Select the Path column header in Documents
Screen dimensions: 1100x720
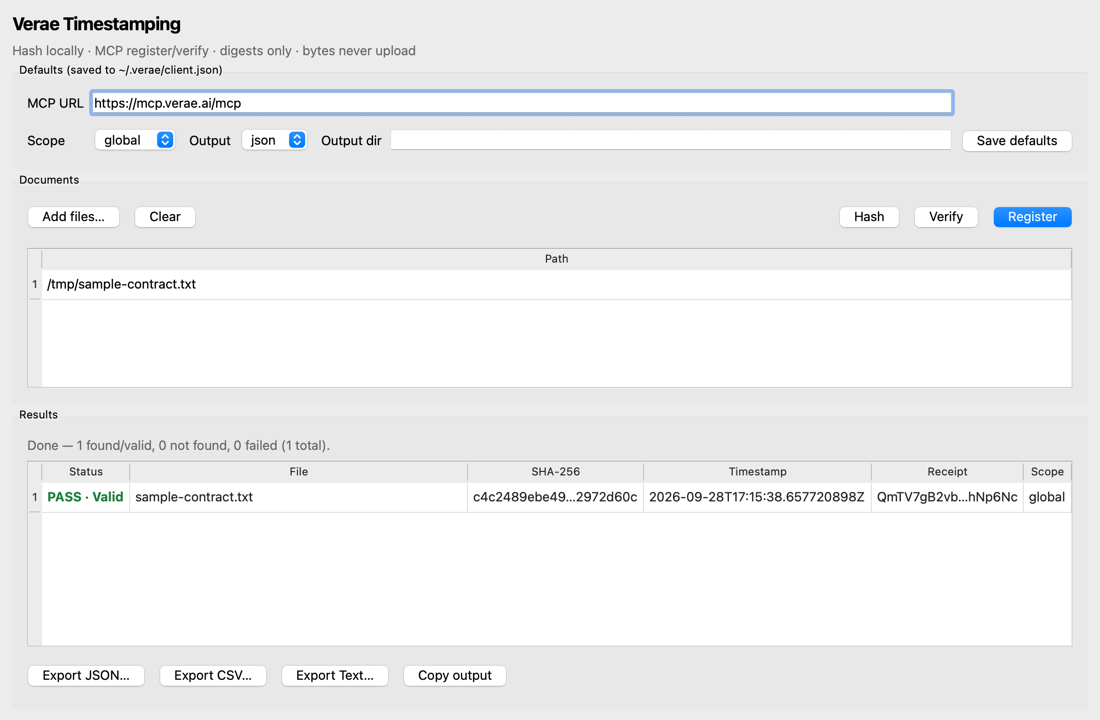[556, 259]
